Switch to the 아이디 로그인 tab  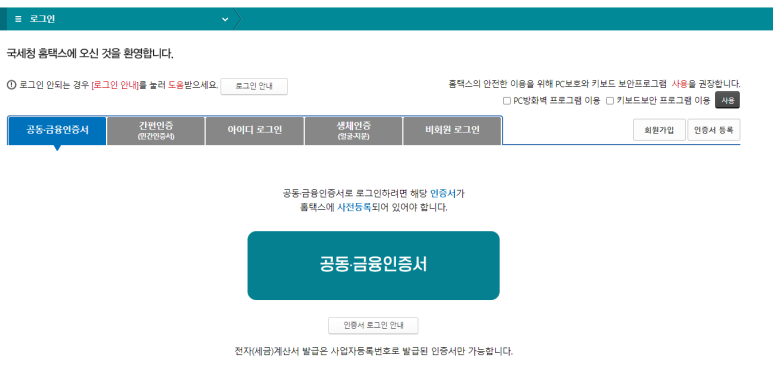255,131
